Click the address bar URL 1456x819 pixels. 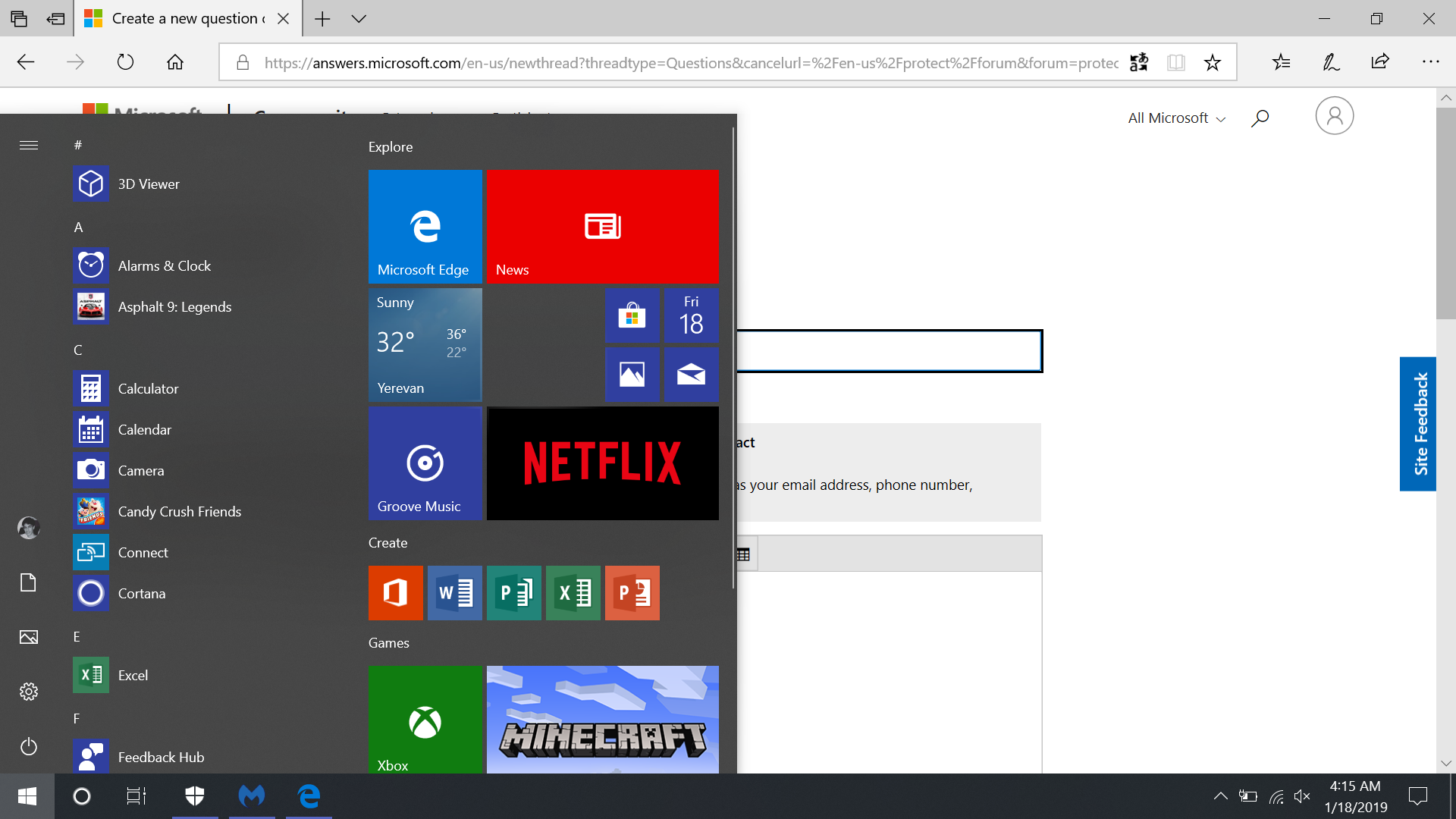tap(691, 63)
